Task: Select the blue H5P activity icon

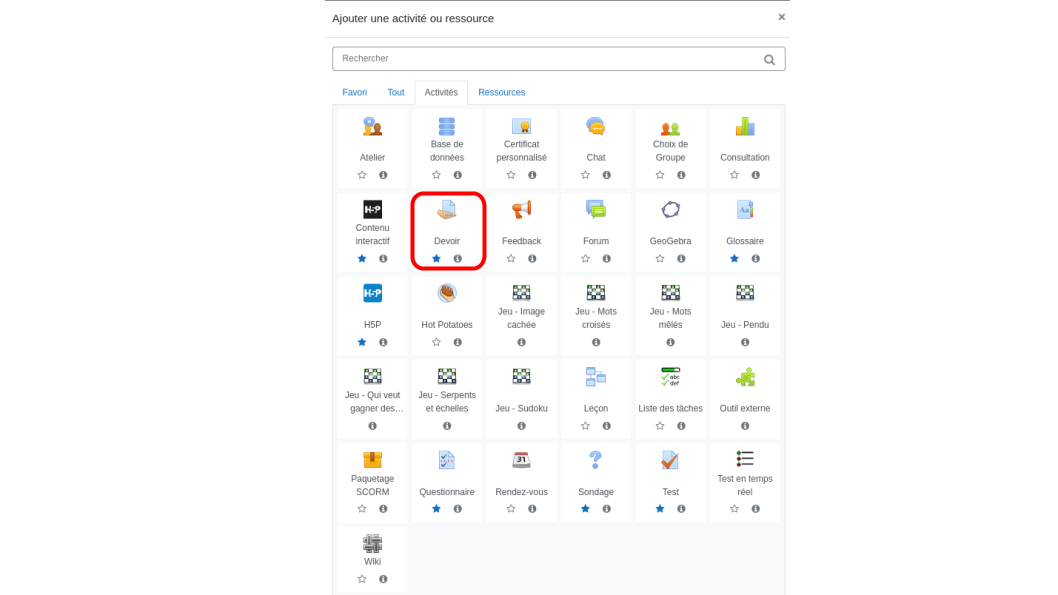Action: pos(372,293)
